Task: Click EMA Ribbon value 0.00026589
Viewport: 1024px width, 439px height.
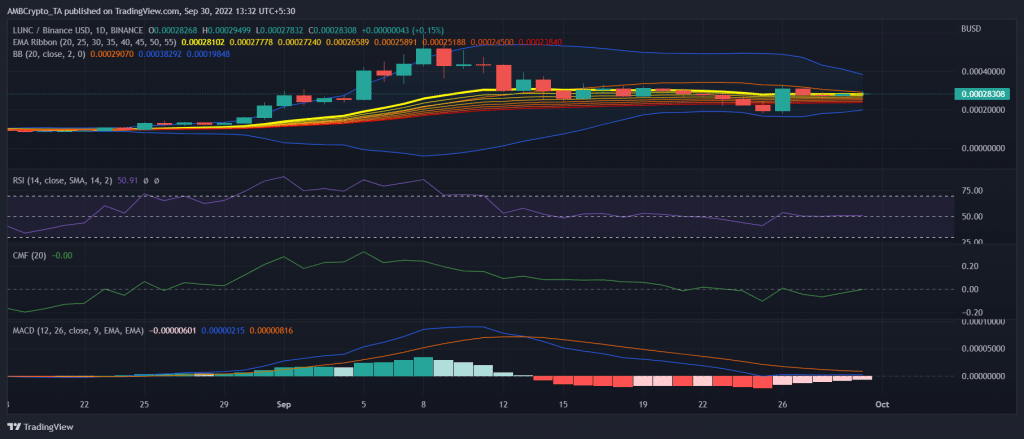Action: point(349,42)
